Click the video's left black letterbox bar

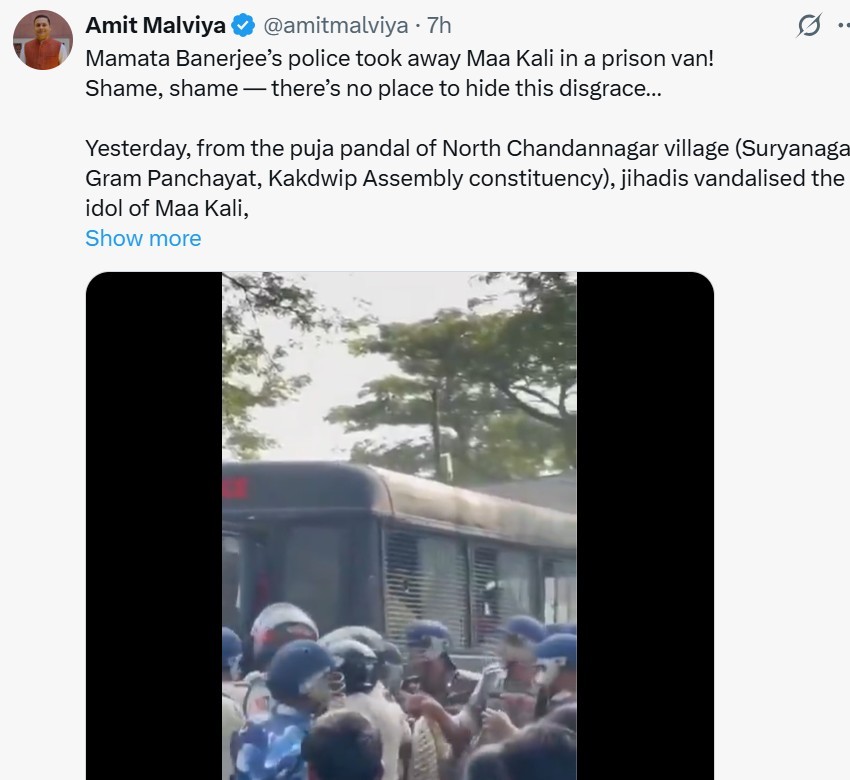(153, 525)
